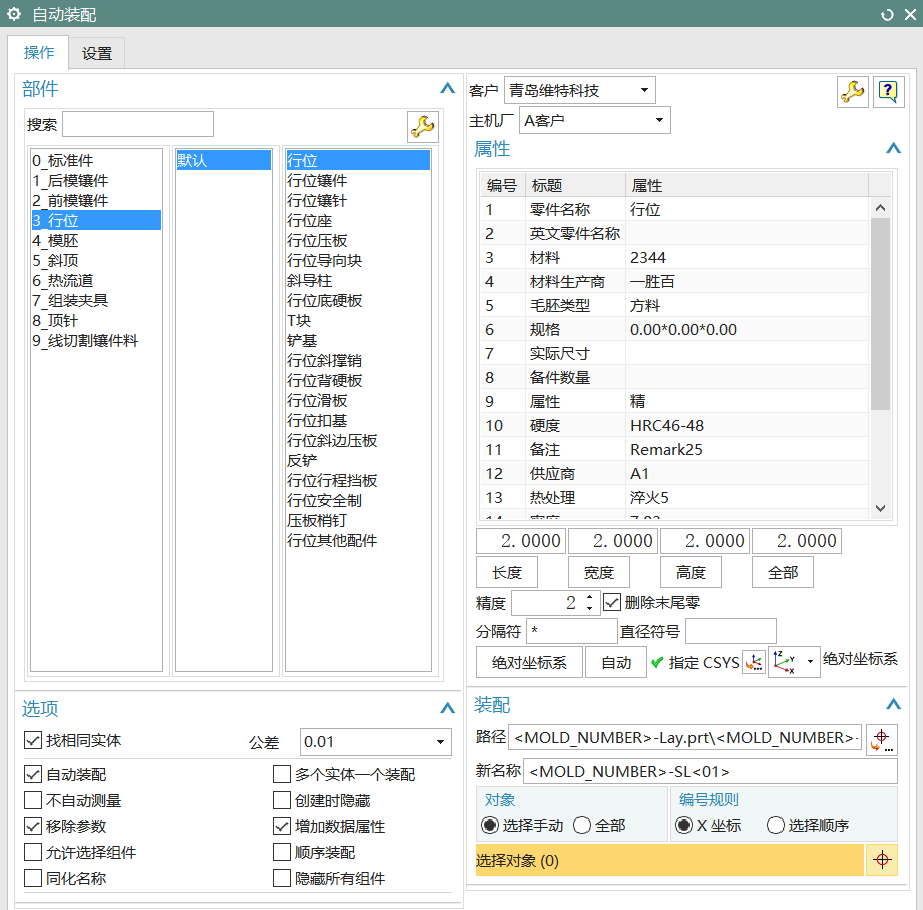The width and height of the screenshot is (923, 910).
Task: Click the attribute table scroll up arrow
Action: click(880, 207)
